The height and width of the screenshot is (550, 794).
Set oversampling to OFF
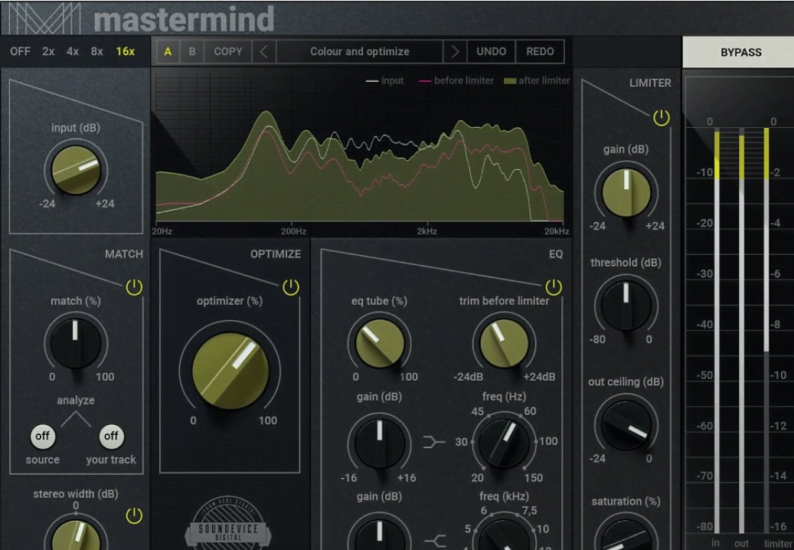tap(20, 52)
